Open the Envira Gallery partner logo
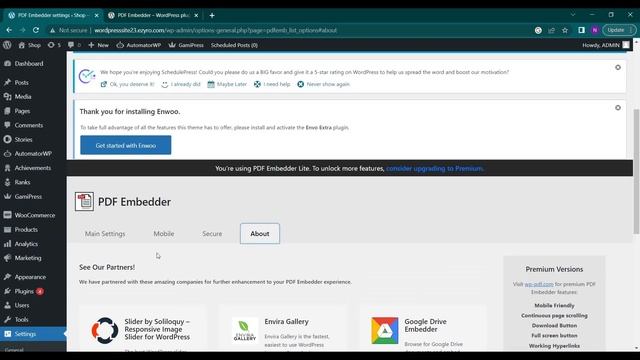Viewport: 640px width, 360px height. pos(245,330)
